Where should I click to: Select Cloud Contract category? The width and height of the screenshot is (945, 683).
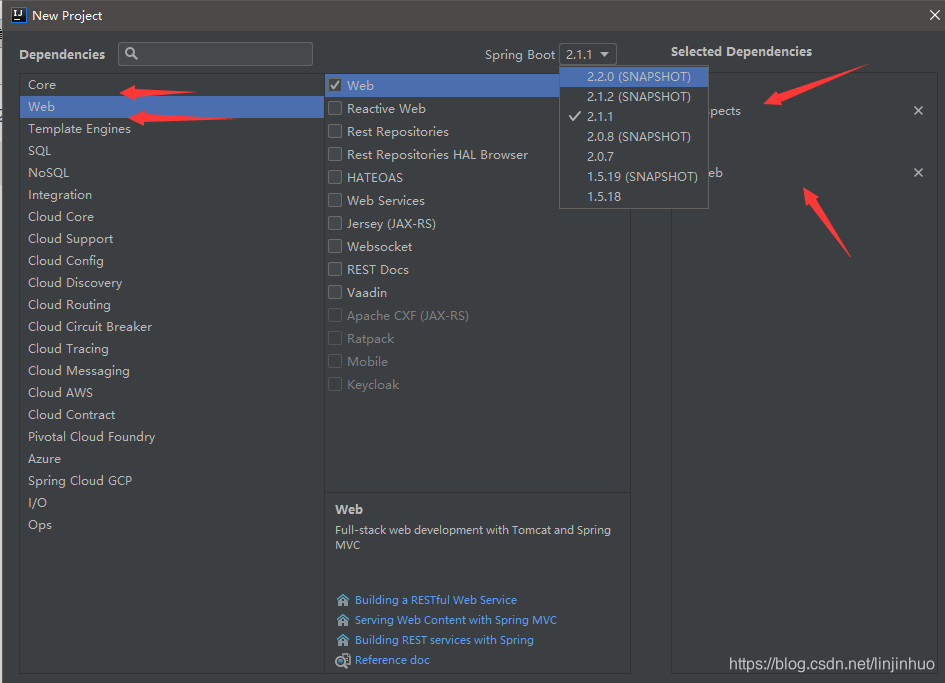point(172,415)
